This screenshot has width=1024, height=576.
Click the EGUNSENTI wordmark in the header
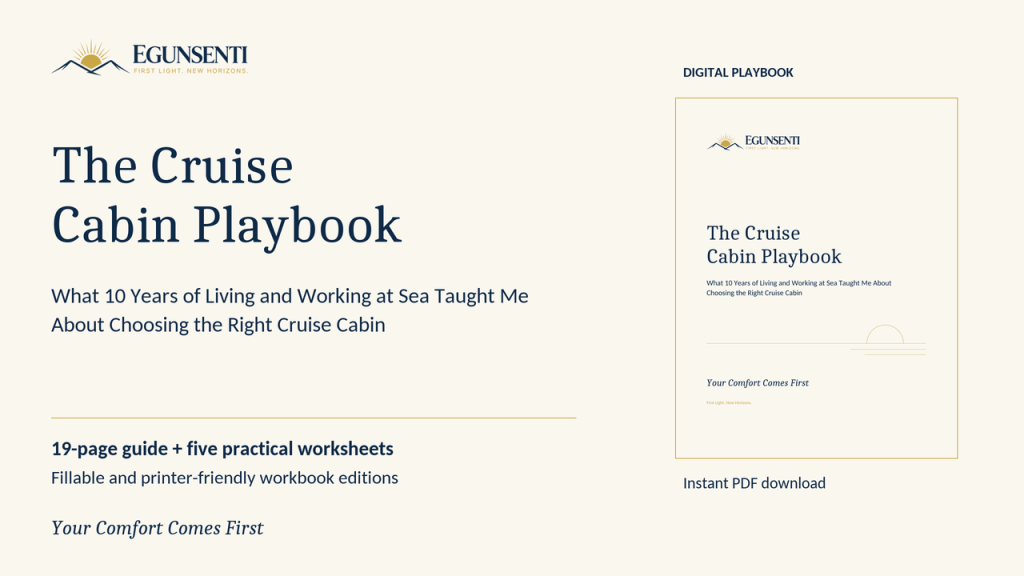[x=189, y=54]
